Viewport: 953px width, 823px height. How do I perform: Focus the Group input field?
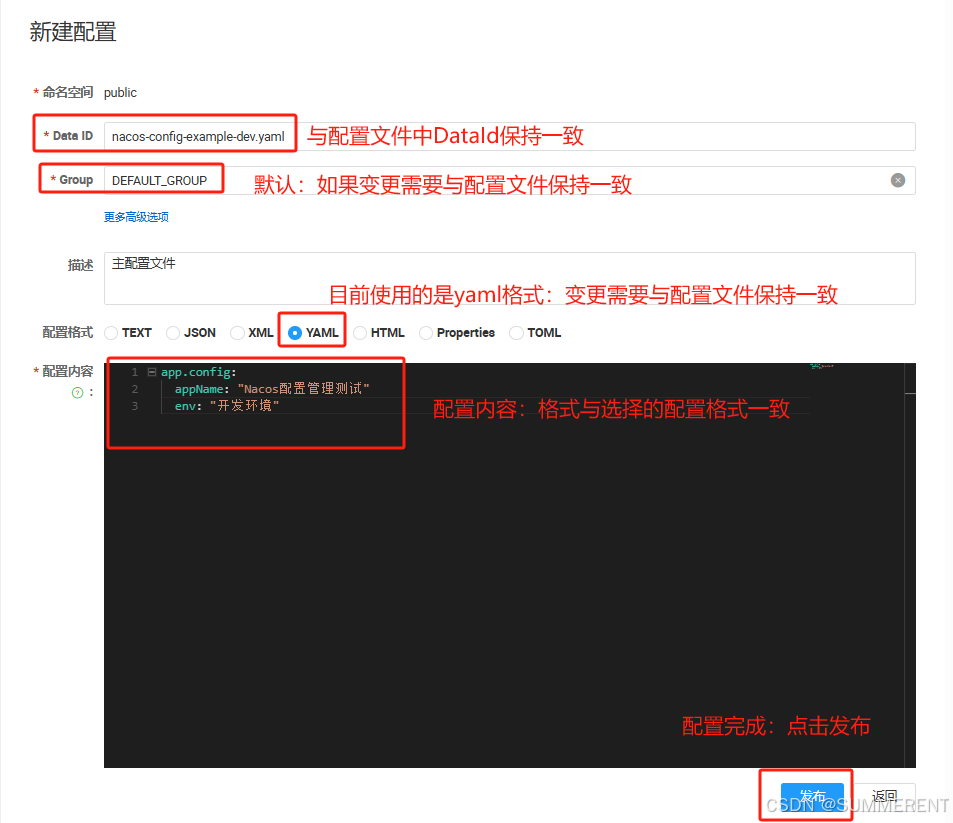coord(509,181)
